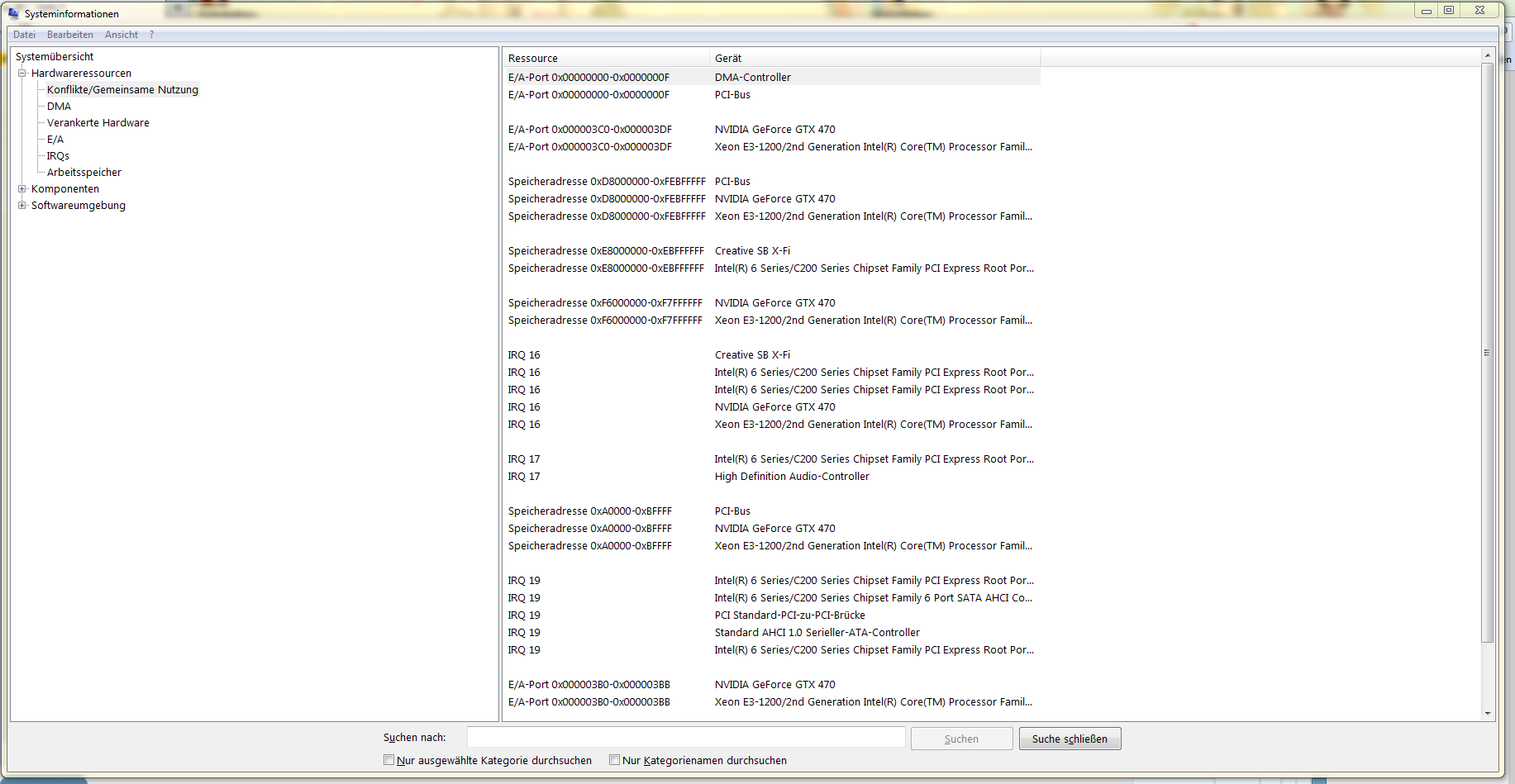The width and height of the screenshot is (1515, 784).
Task: Expand the Softwareumgebung tree node
Action: pos(22,205)
